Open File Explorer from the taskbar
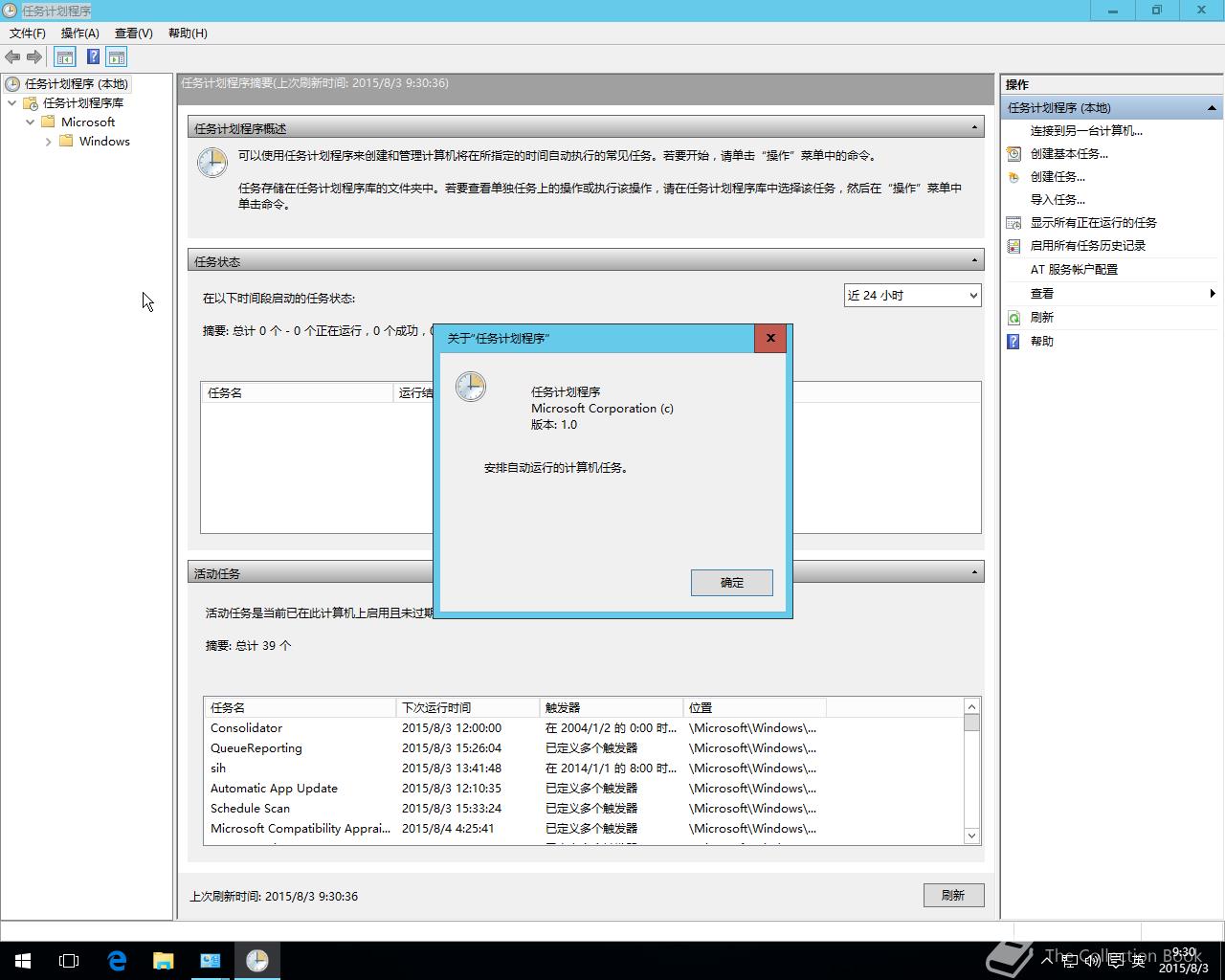This screenshot has height=980, width=1225. coord(164,961)
